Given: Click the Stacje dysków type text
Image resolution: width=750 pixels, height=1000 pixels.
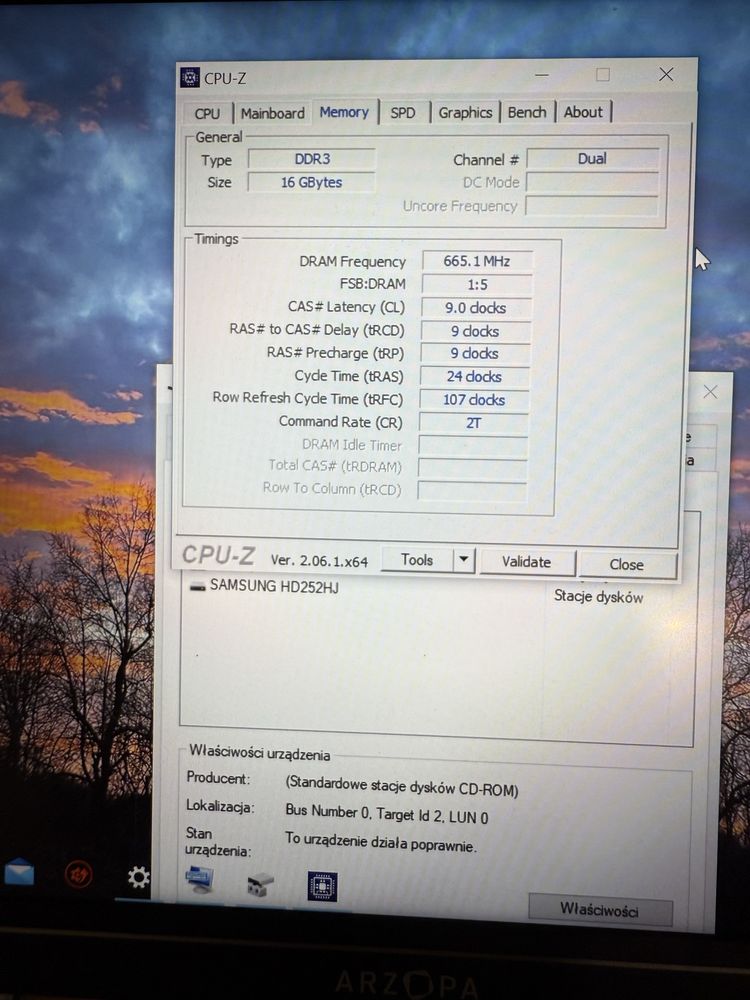Looking at the screenshot, I should click(x=598, y=597).
